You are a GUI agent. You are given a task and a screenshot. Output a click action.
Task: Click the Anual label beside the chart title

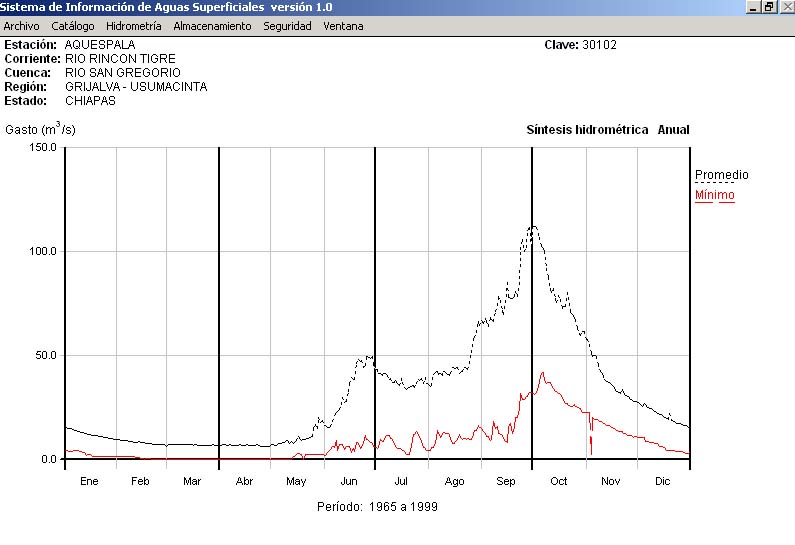pos(673,130)
